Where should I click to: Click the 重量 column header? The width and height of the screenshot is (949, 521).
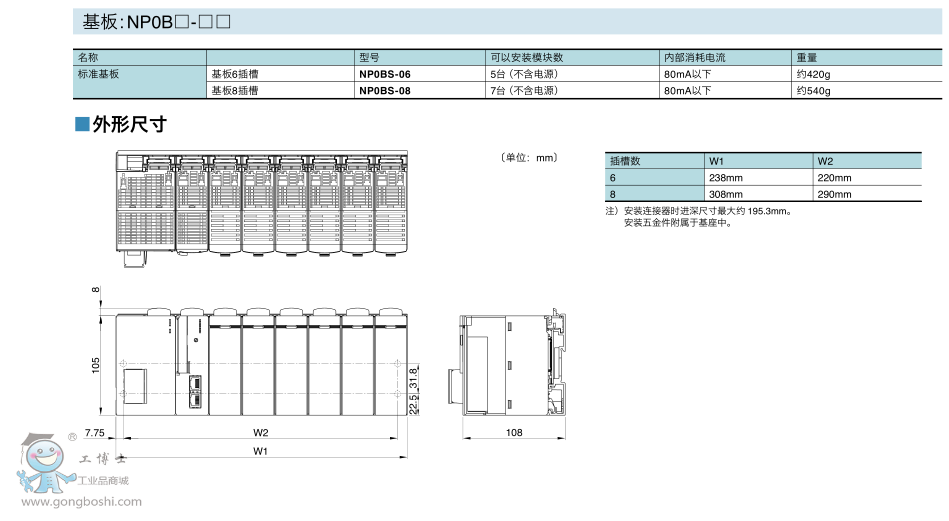click(807, 58)
